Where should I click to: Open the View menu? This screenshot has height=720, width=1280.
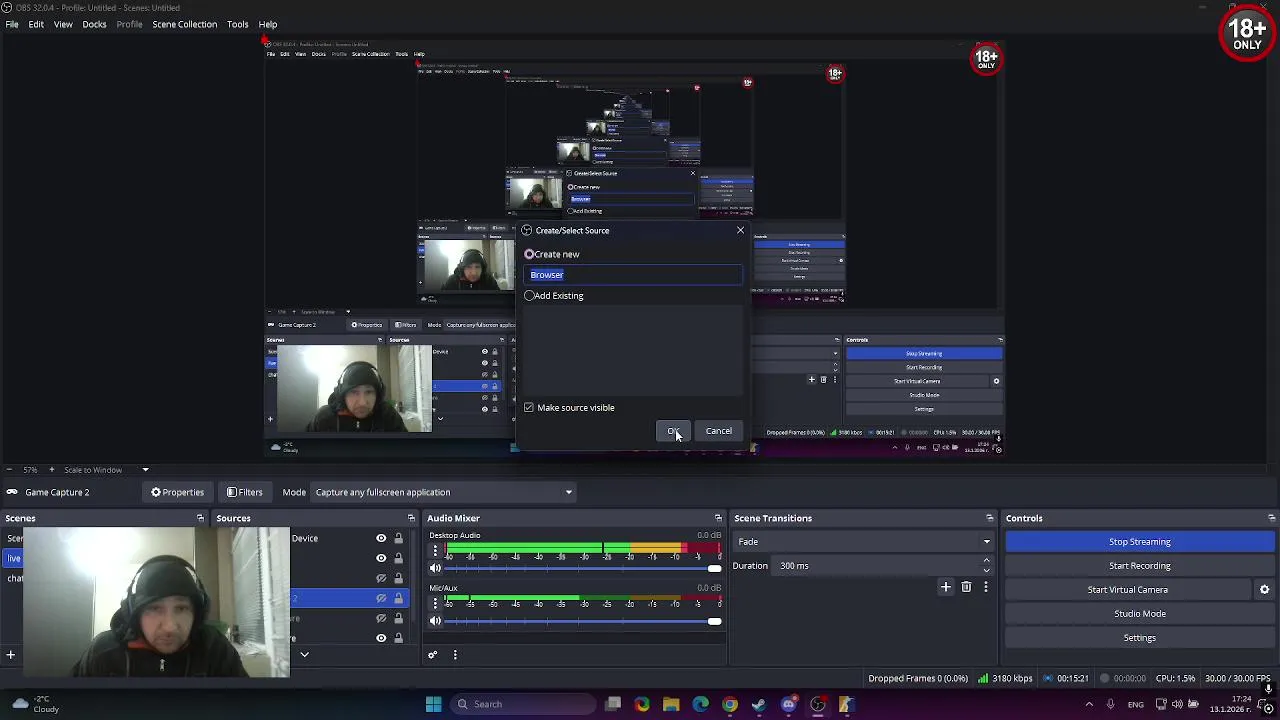(x=63, y=24)
